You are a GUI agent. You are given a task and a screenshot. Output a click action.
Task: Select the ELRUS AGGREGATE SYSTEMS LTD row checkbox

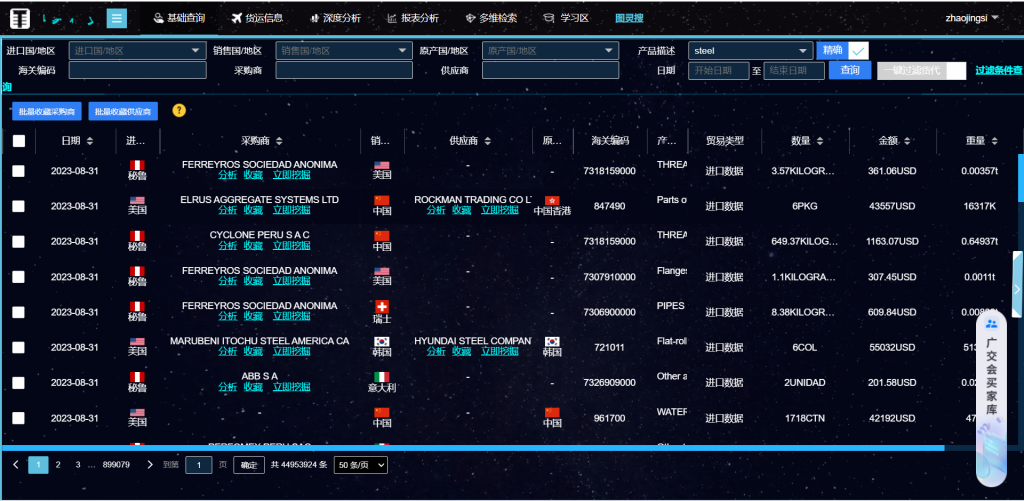19,206
